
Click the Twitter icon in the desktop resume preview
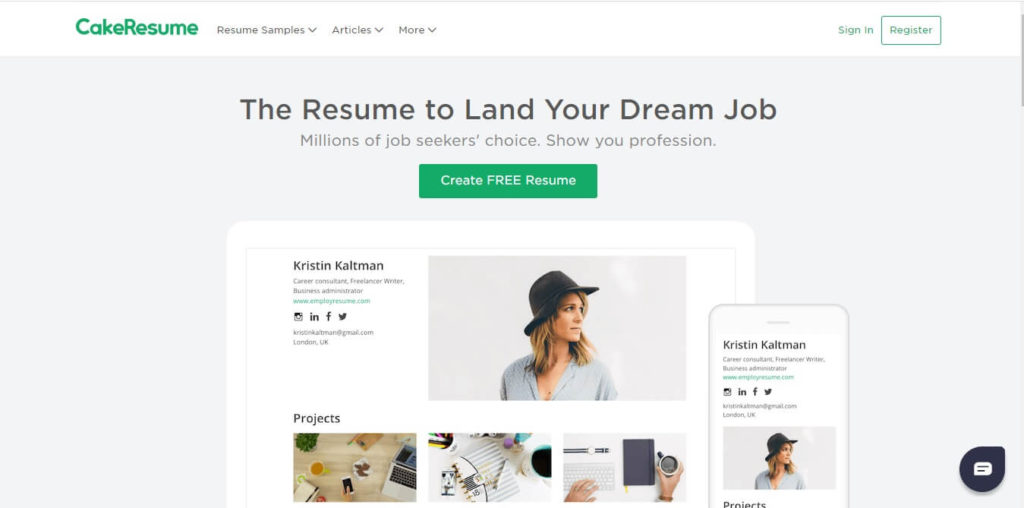(x=342, y=317)
